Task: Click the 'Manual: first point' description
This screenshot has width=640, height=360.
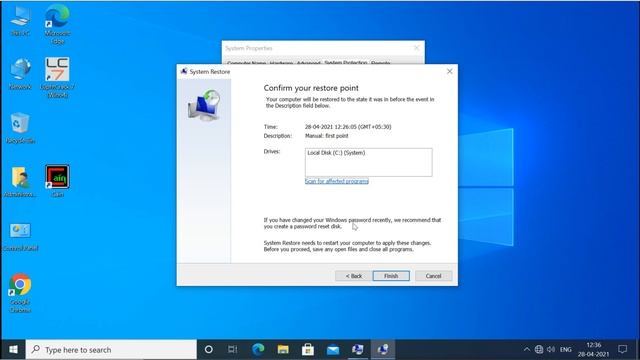Action: (x=327, y=136)
